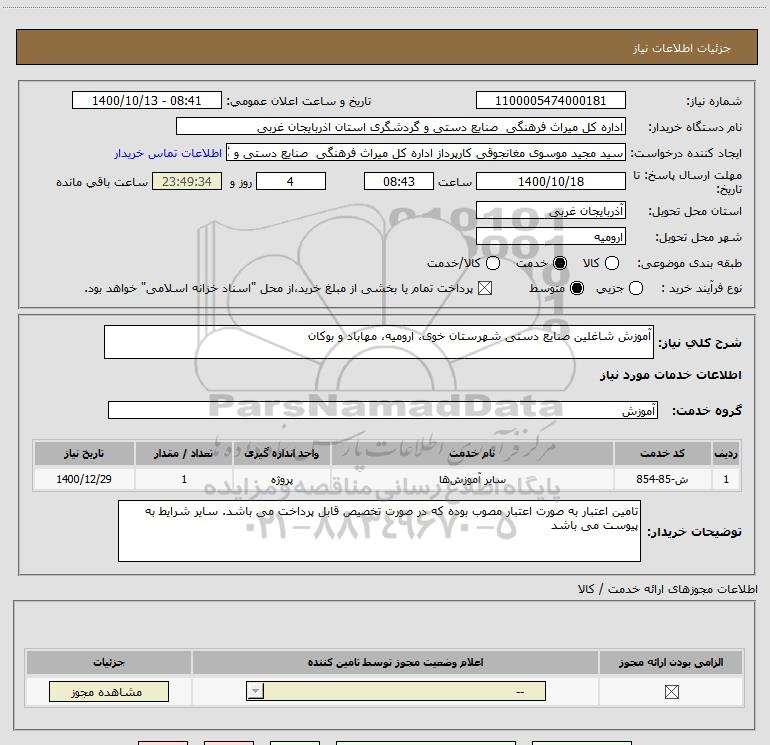Click the need number field 1100005474000181
The width and height of the screenshot is (770, 745).
click(x=550, y=100)
